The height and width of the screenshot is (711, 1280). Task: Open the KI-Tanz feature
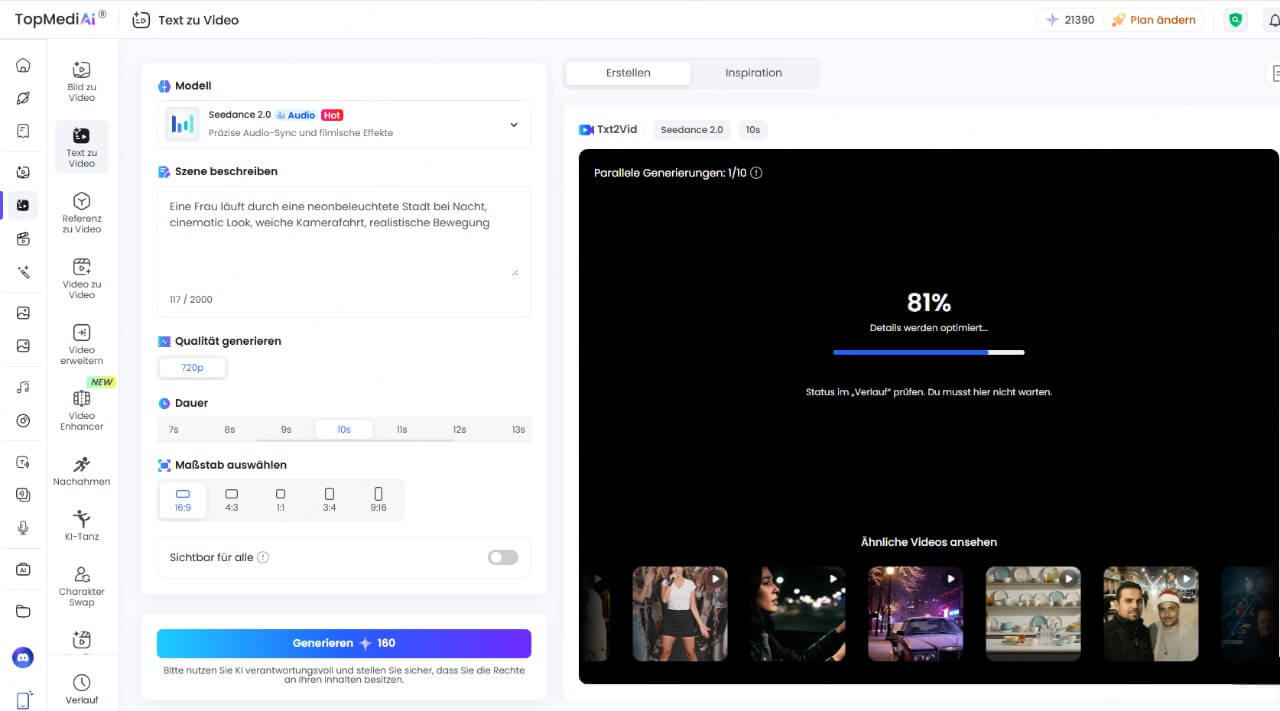point(82,525)
